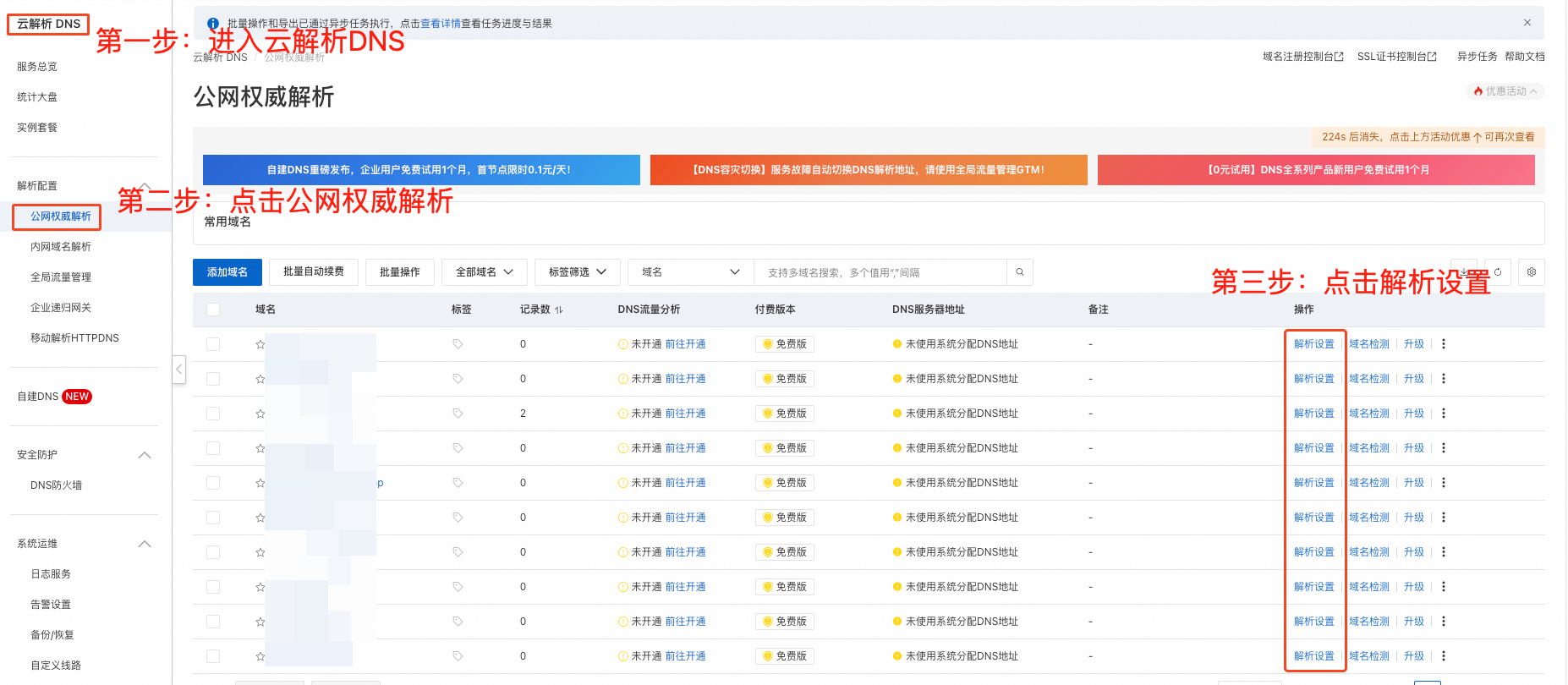Click 解析设置 in the 2-record row

coord(1314,414)
